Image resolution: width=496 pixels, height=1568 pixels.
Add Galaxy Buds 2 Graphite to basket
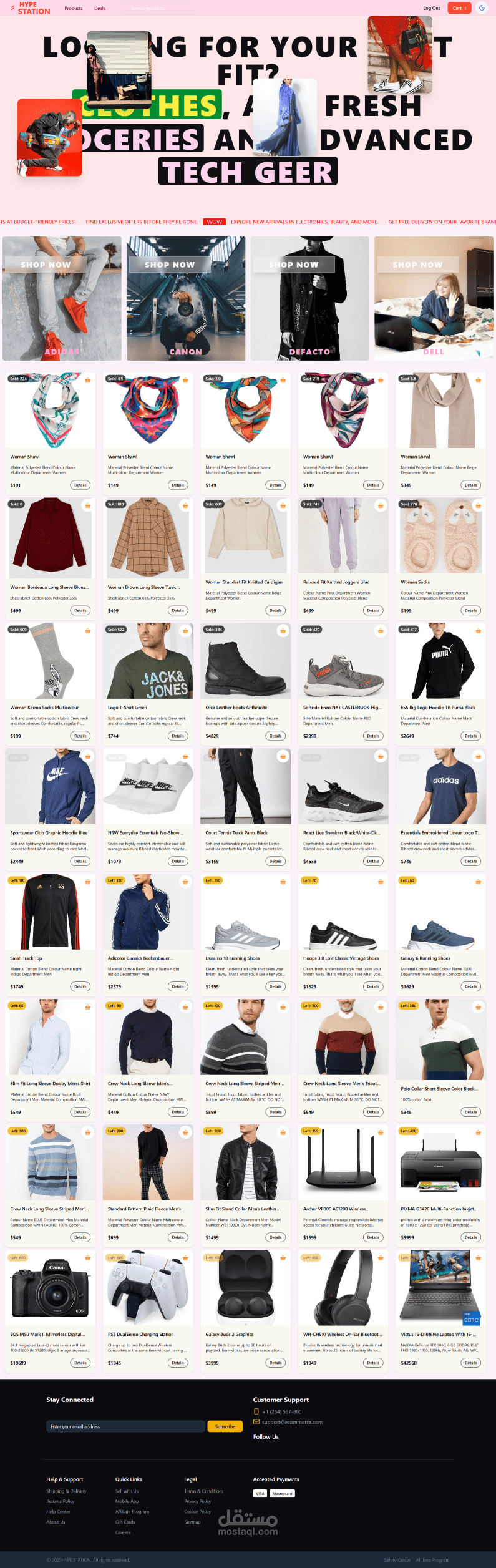[x=283, y=1258]
